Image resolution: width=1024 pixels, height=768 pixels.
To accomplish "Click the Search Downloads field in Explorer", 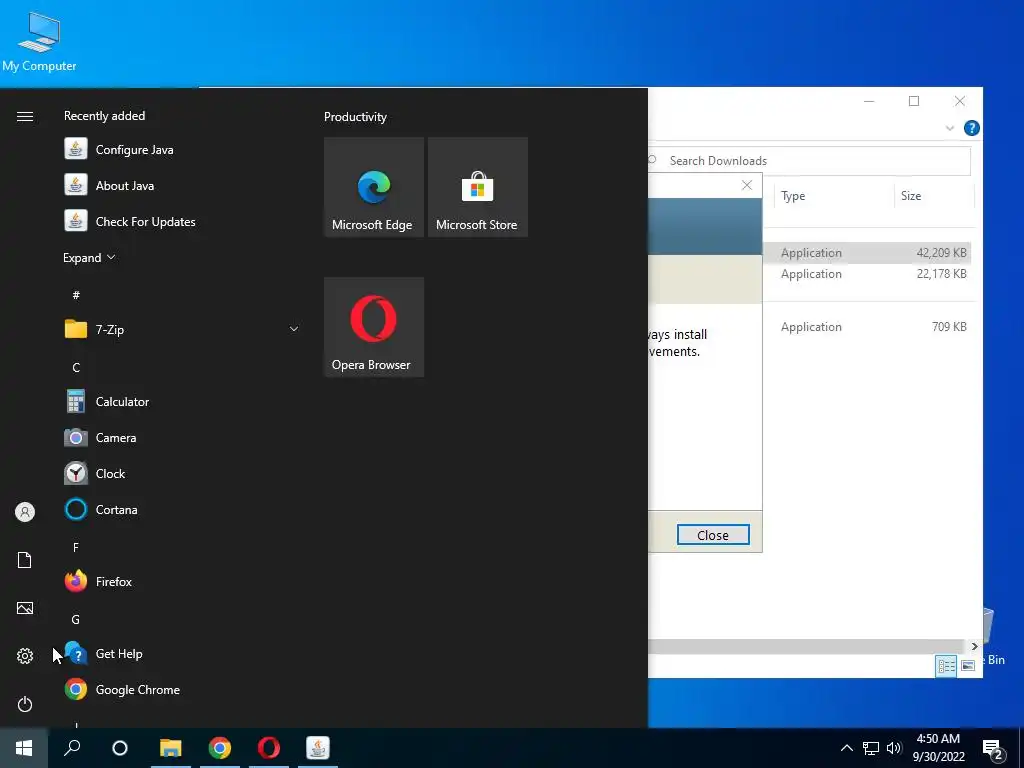I will (808, 161).
